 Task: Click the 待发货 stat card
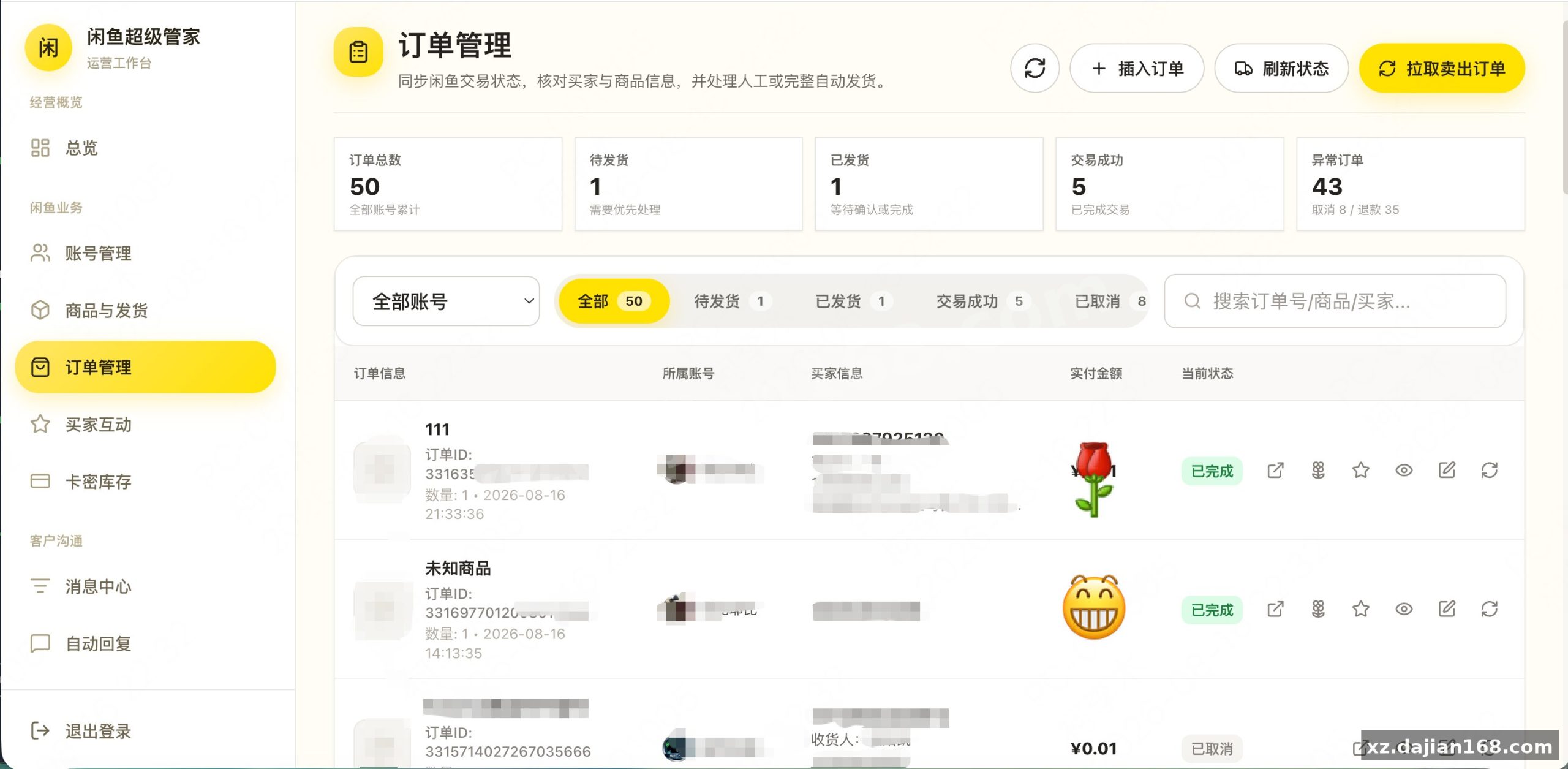click(688, 184)
